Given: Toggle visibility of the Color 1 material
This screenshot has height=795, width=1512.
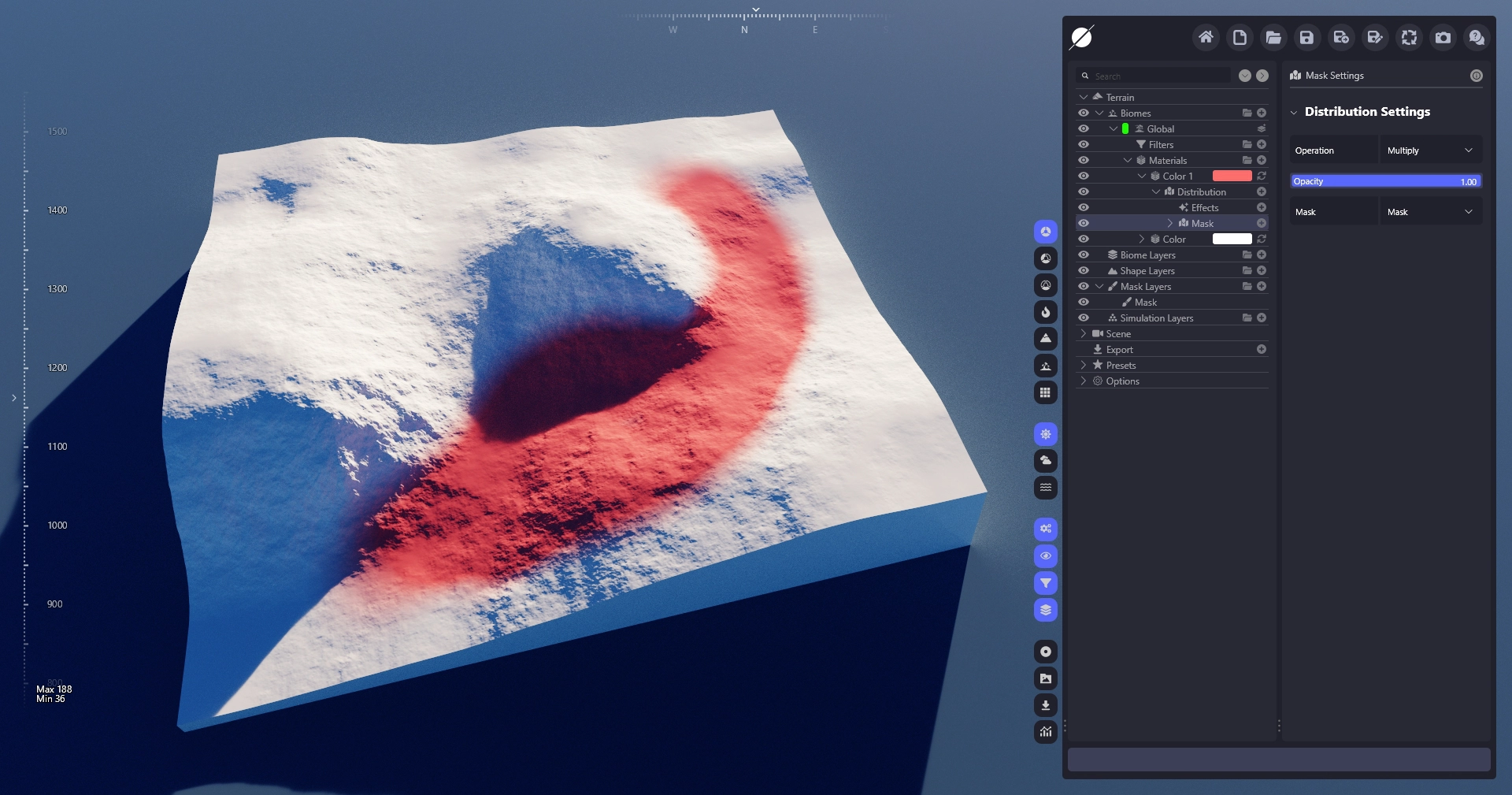Looking at the screenshot, I should (1084, 176).
